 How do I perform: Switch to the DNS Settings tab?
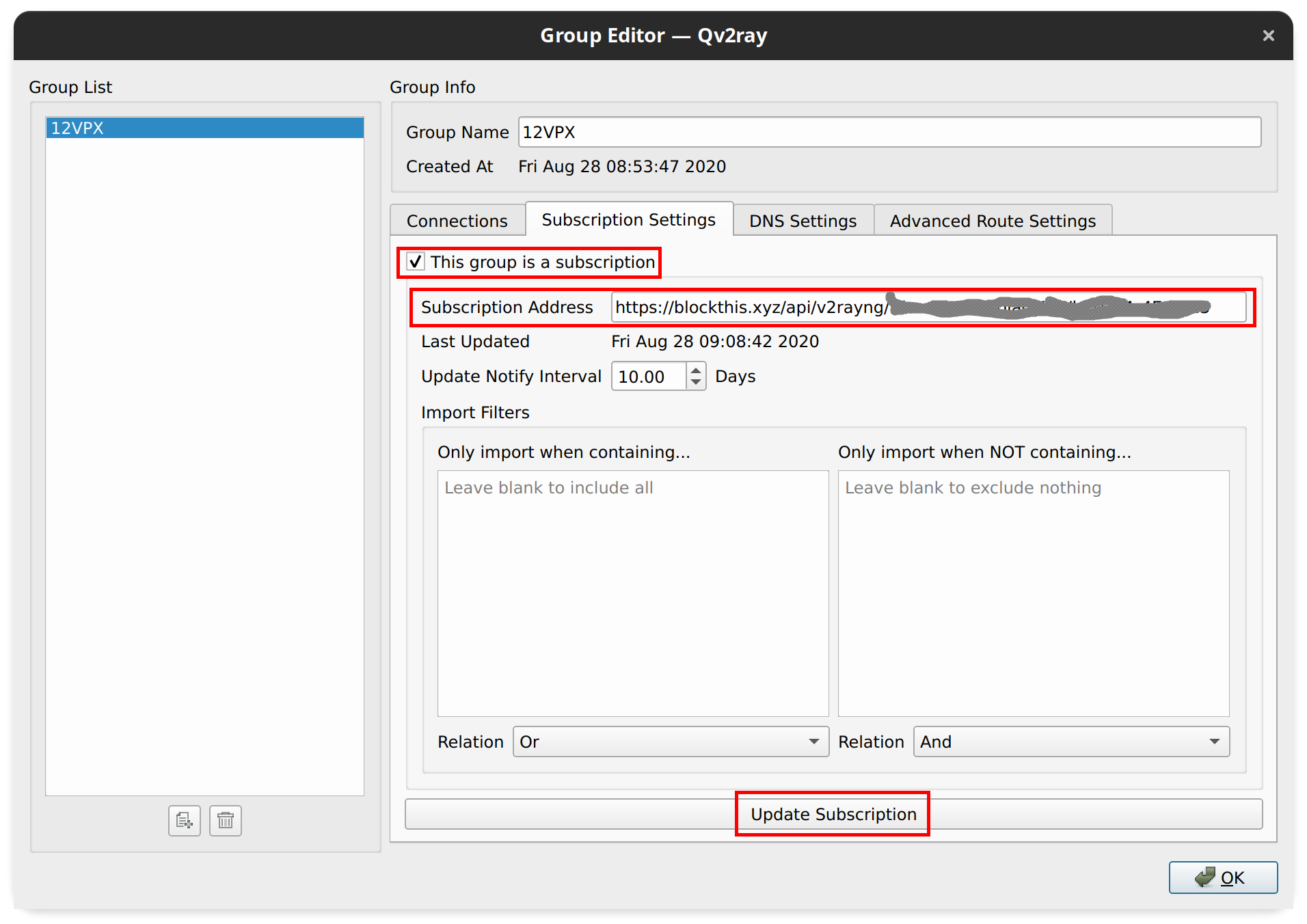[x=803, y=221]
